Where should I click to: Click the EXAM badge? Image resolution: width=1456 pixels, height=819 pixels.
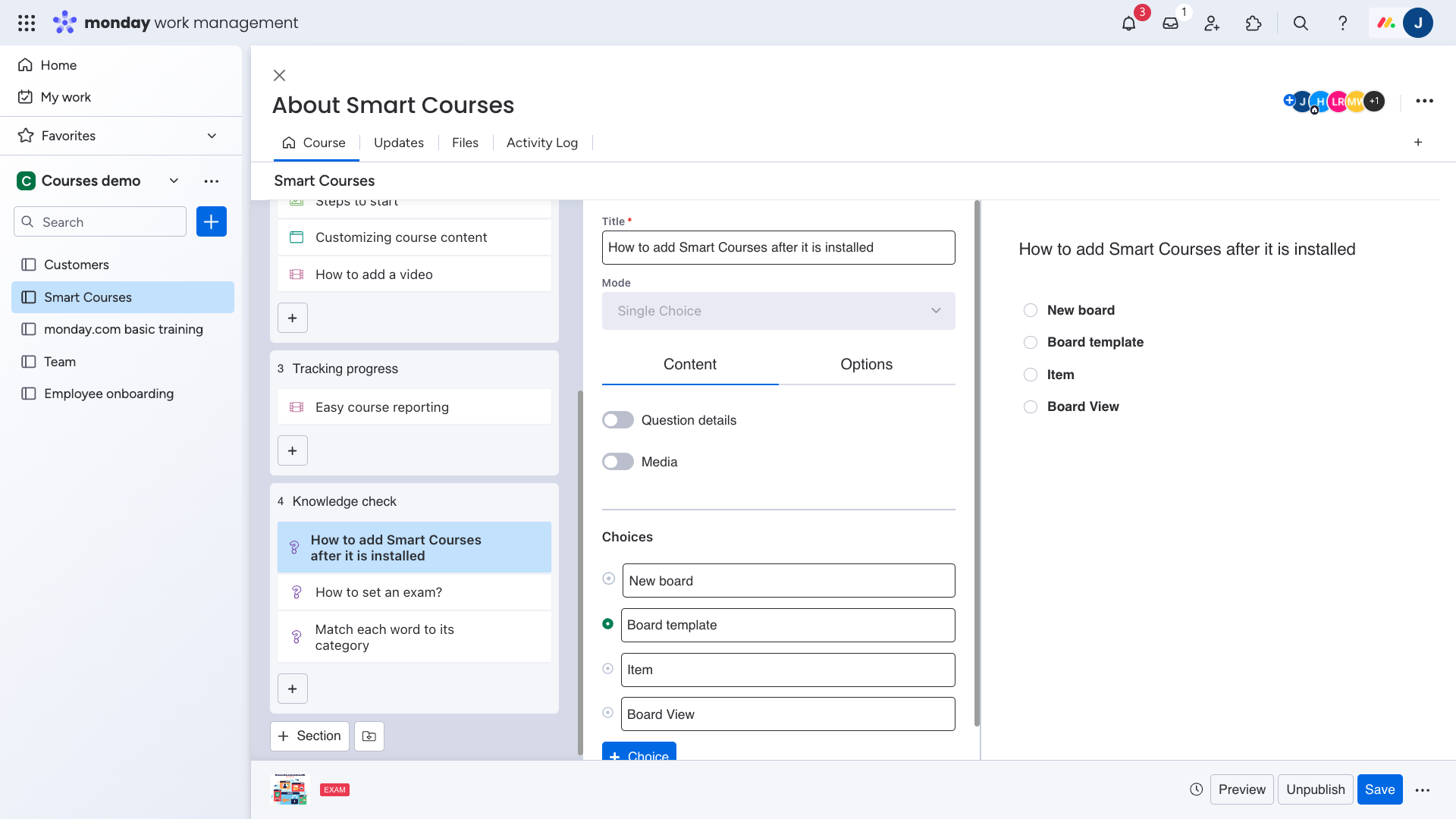(334, 789)
